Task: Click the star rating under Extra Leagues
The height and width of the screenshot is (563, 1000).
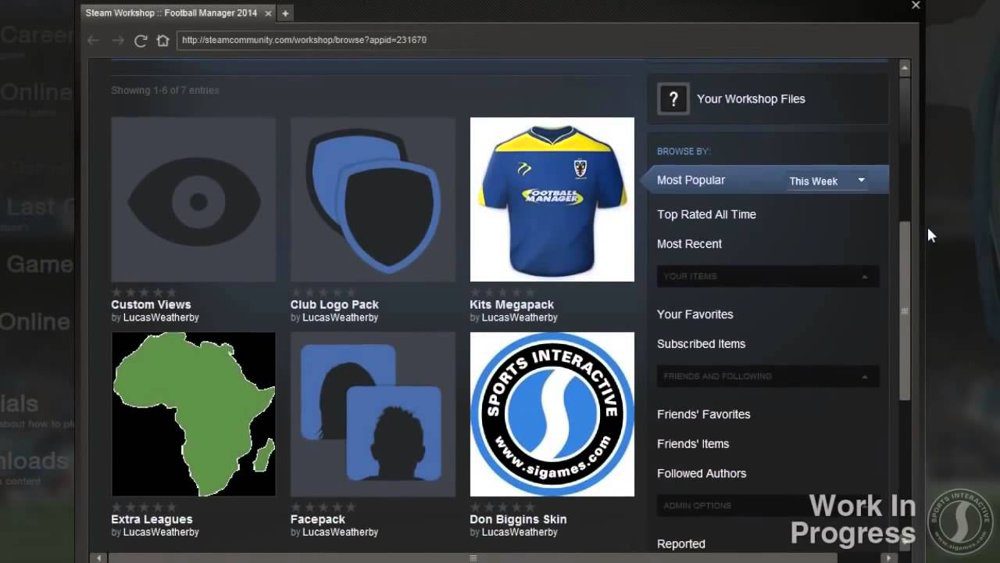Action: click(x=143, y=507)
